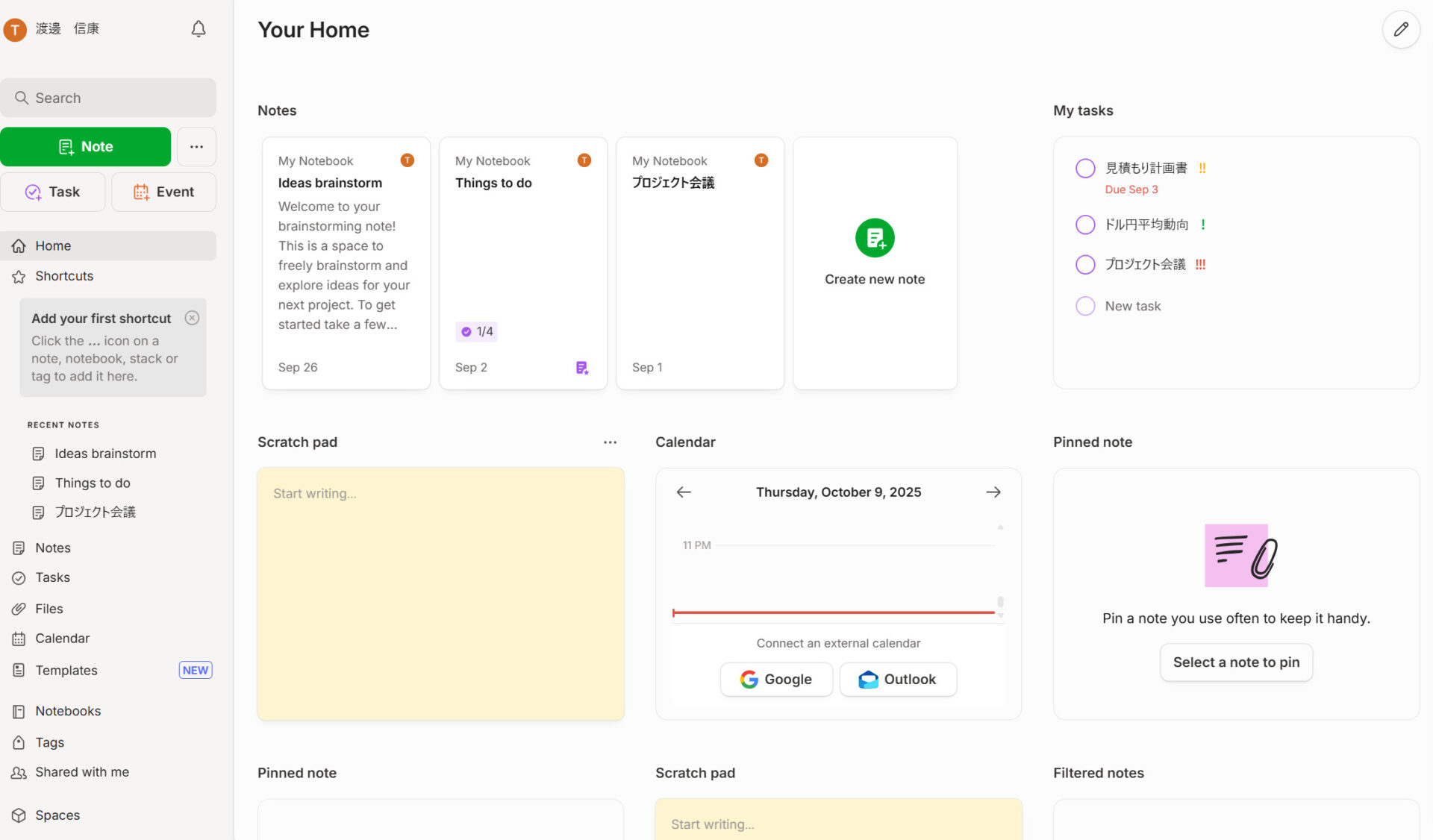Open more options next to Note button
This screenshot has height=840, width=1433.
tap(196, 147)
